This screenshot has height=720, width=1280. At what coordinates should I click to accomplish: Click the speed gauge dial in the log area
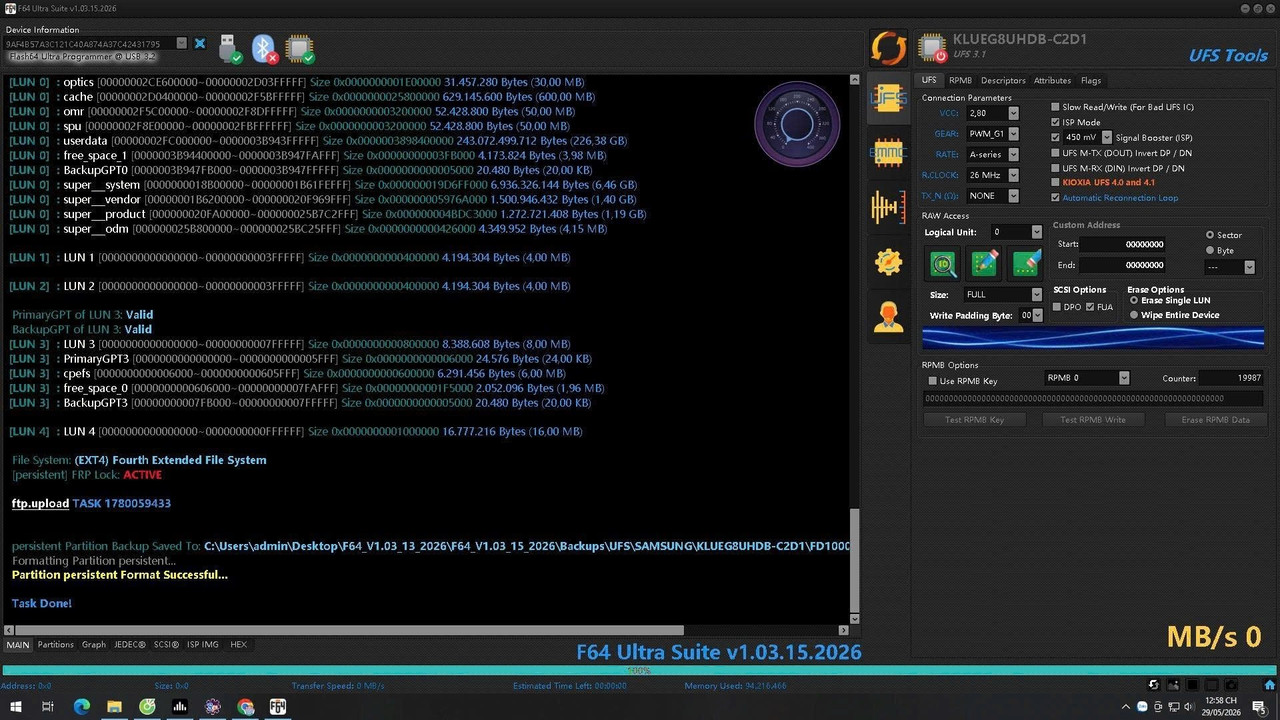[797, 123]
